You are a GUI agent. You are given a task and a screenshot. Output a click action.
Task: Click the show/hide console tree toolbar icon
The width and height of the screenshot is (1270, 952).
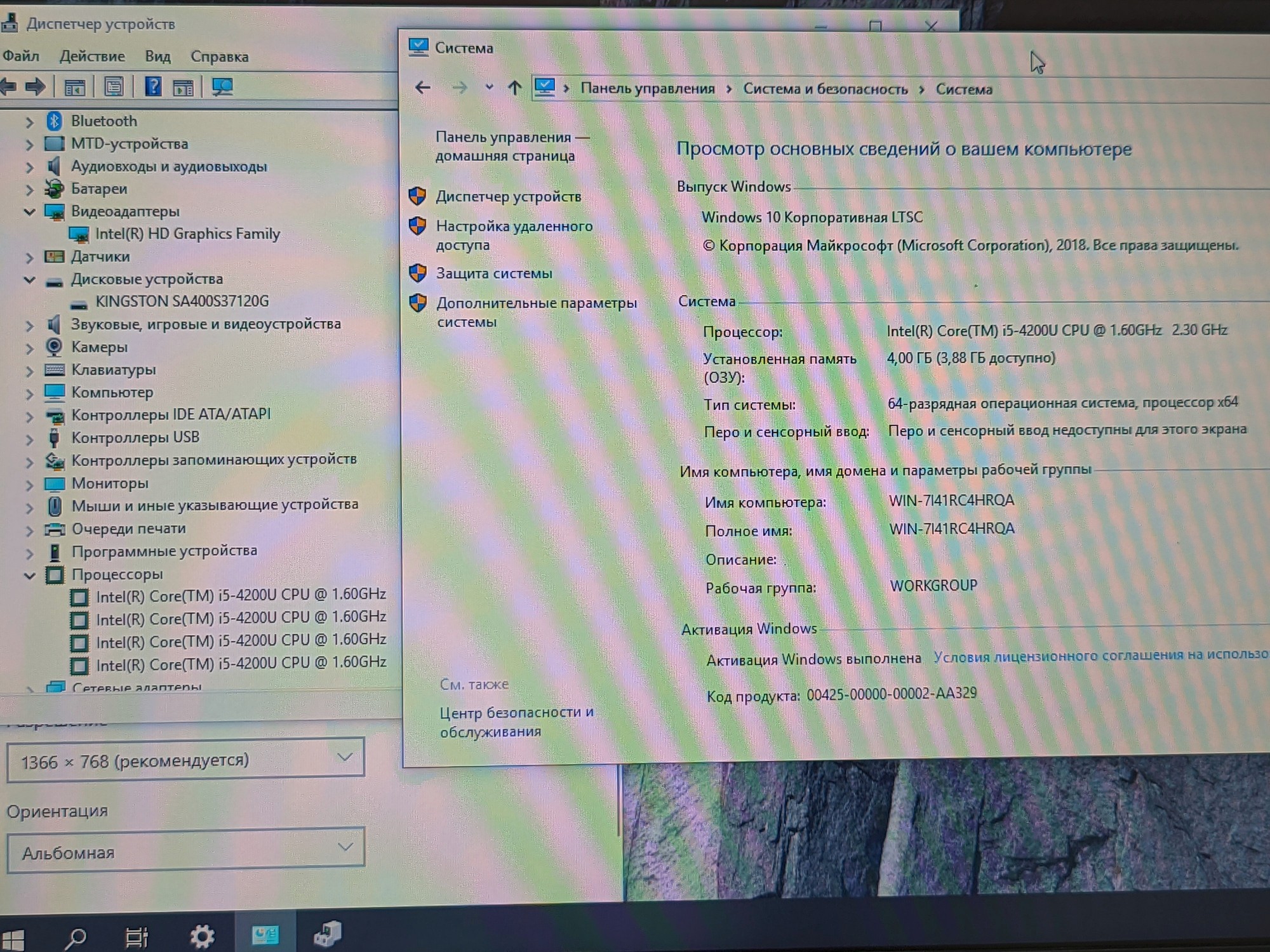click(74, 87)
